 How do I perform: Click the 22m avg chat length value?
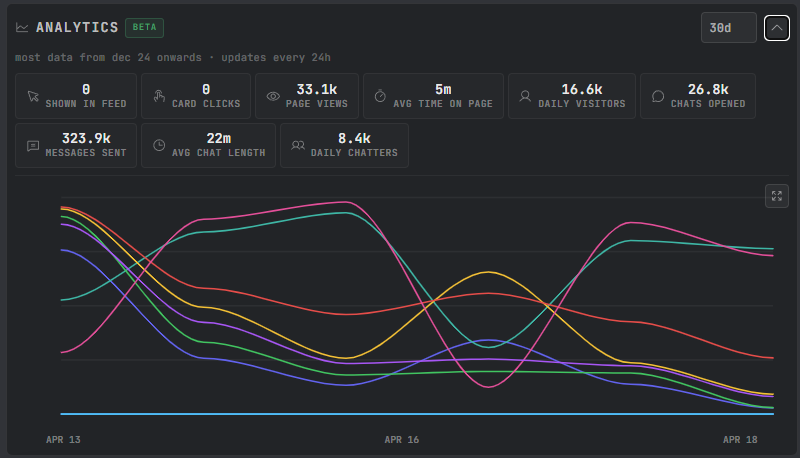coord(218,139)
